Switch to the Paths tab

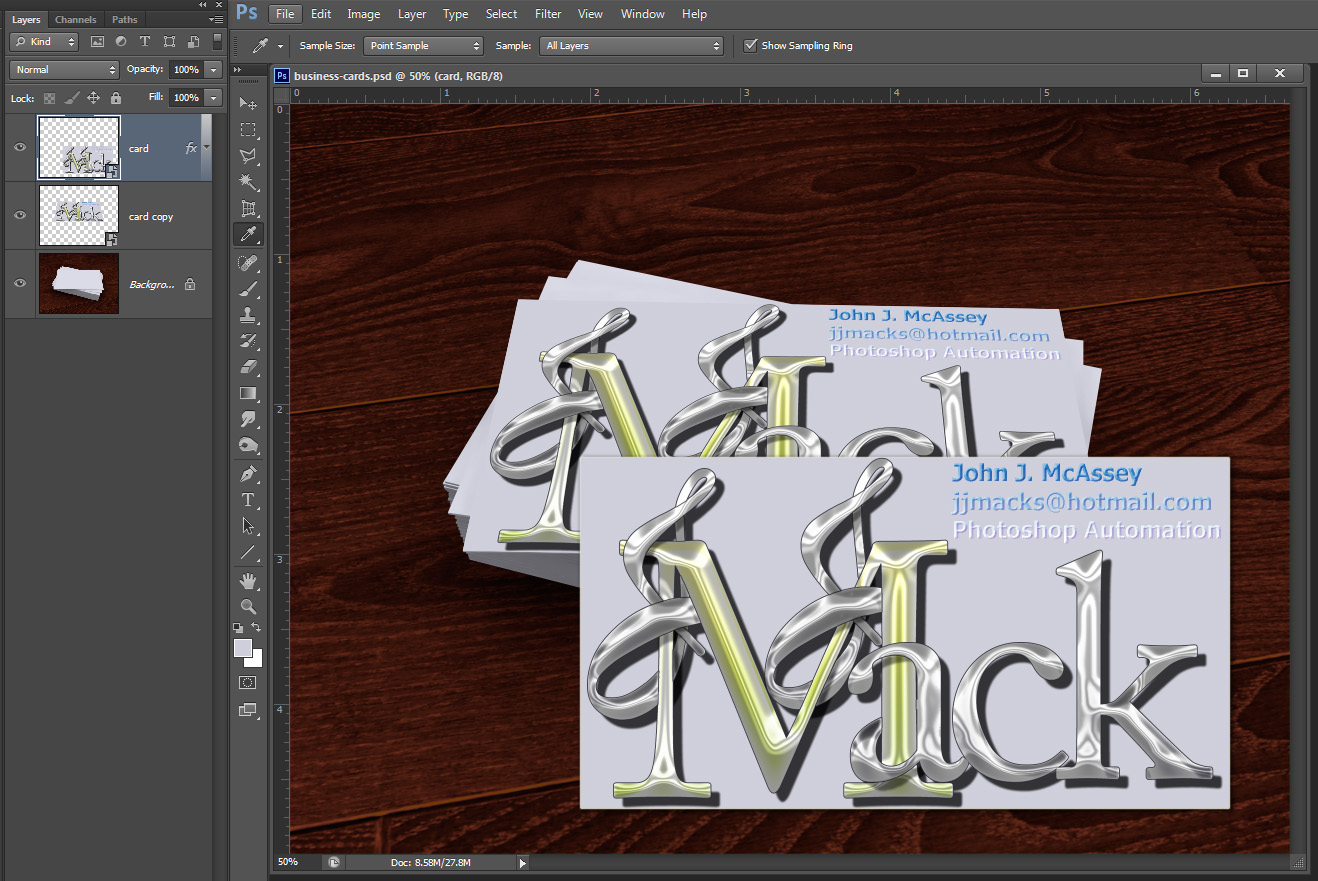point(125,19)
